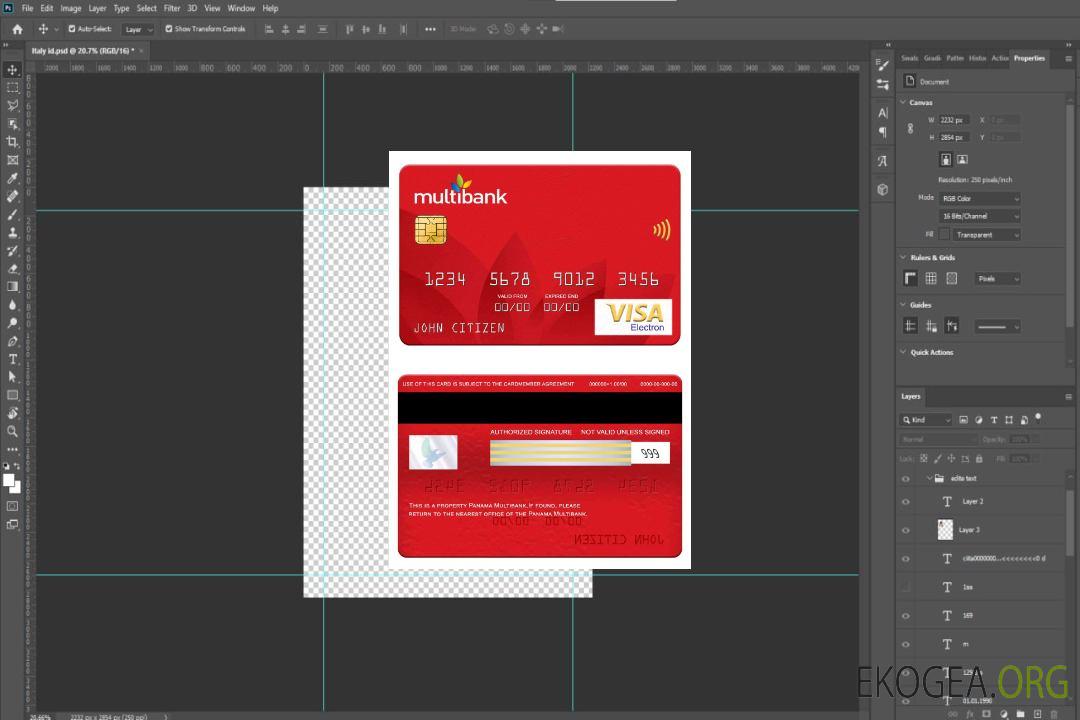Select the Pen tool
This screenshot has width=1080, height=720.
coord(12,341)
